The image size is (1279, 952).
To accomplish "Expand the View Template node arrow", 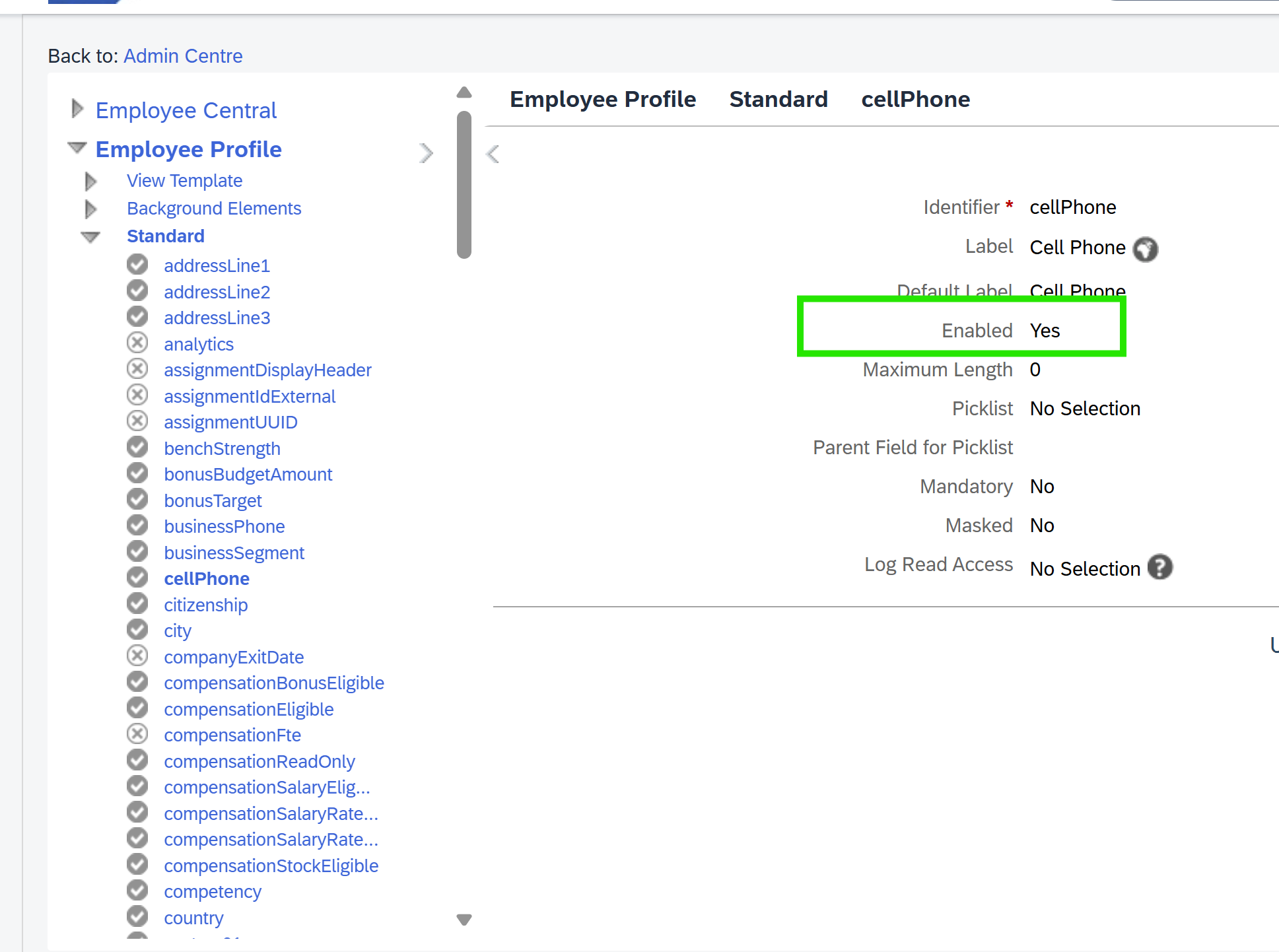I will coord(91,181).
